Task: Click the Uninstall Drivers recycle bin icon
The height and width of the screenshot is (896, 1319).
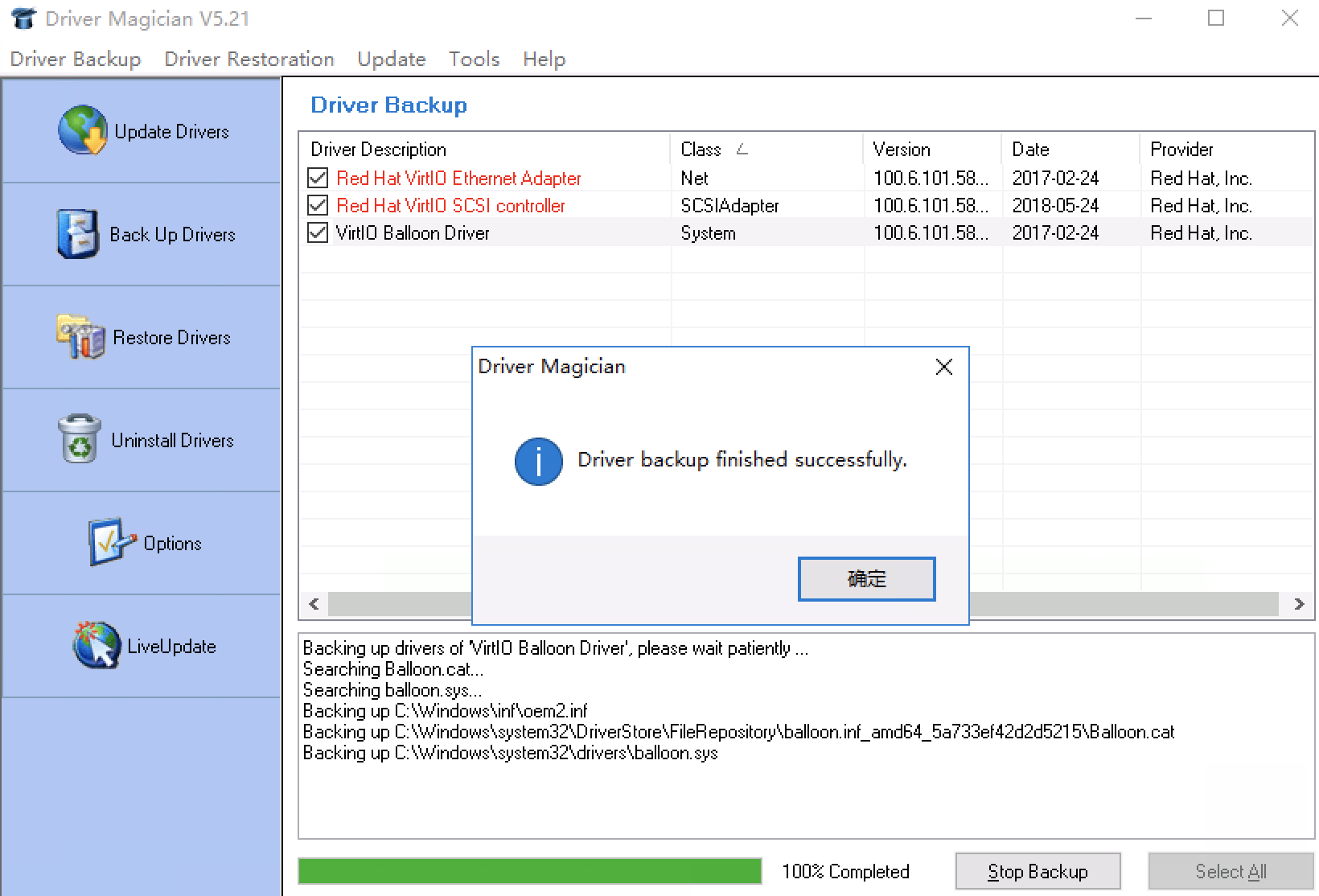Action: (x=80, y=438)
